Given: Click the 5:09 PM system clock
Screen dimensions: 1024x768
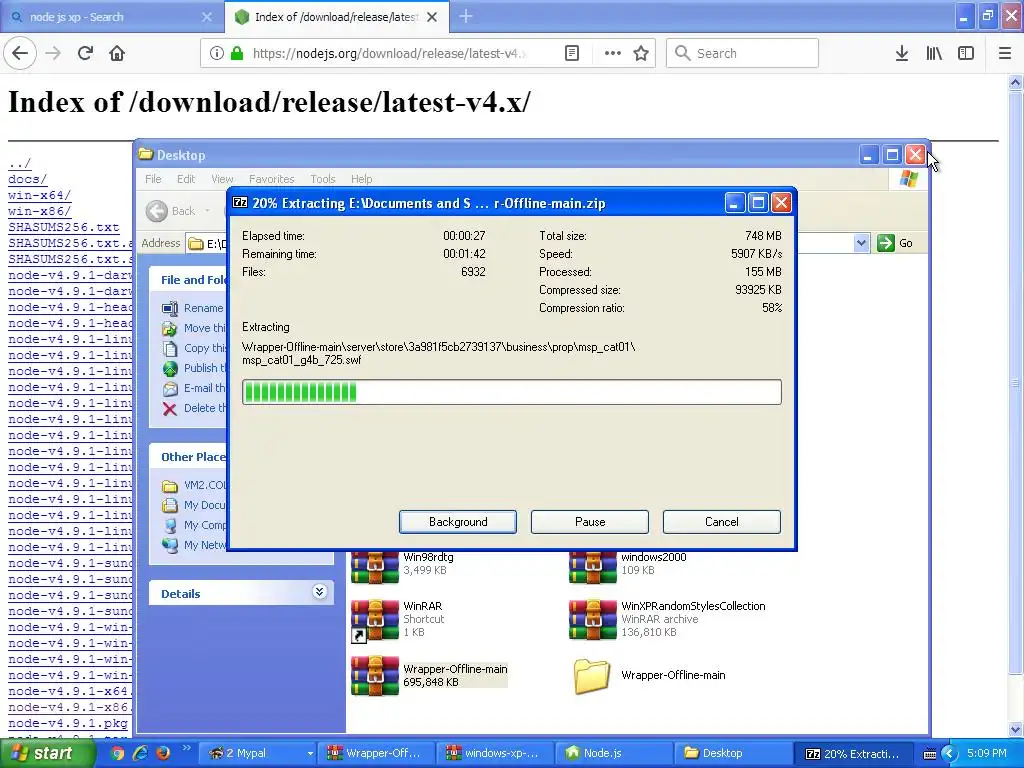Looking at the screenshot, I should [x=986, y=753].
